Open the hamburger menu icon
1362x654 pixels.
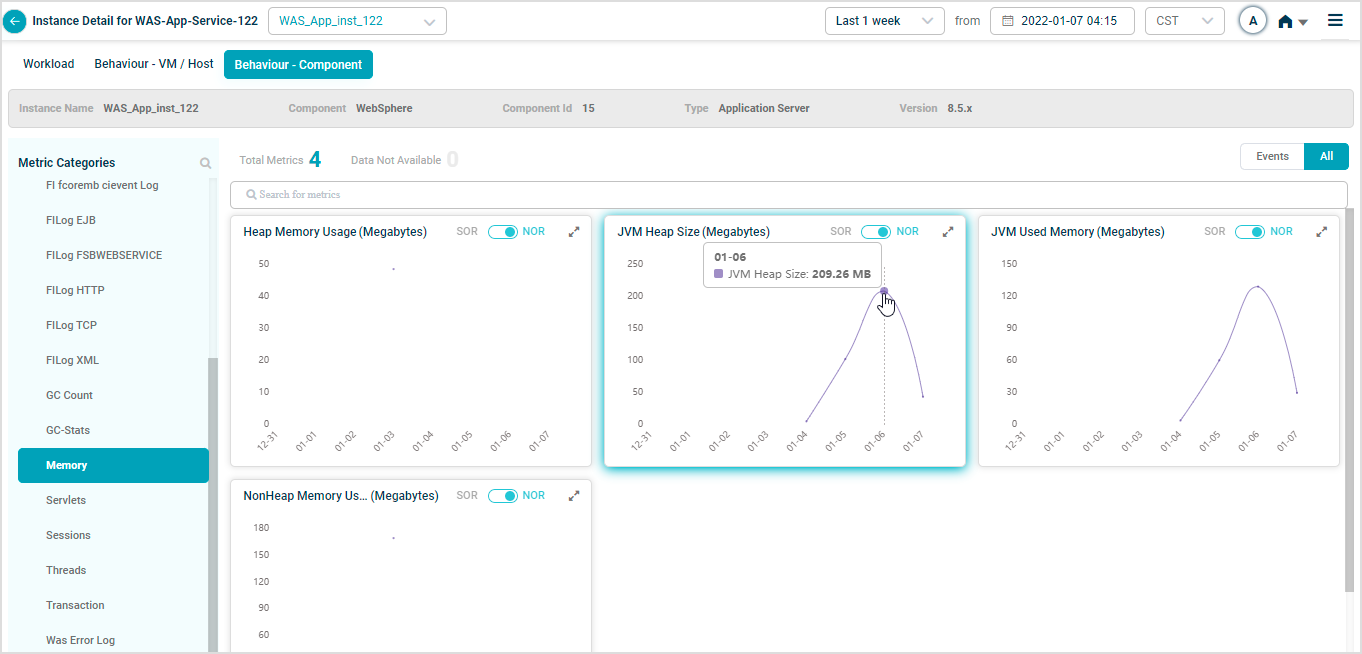tap(1335, 20)
